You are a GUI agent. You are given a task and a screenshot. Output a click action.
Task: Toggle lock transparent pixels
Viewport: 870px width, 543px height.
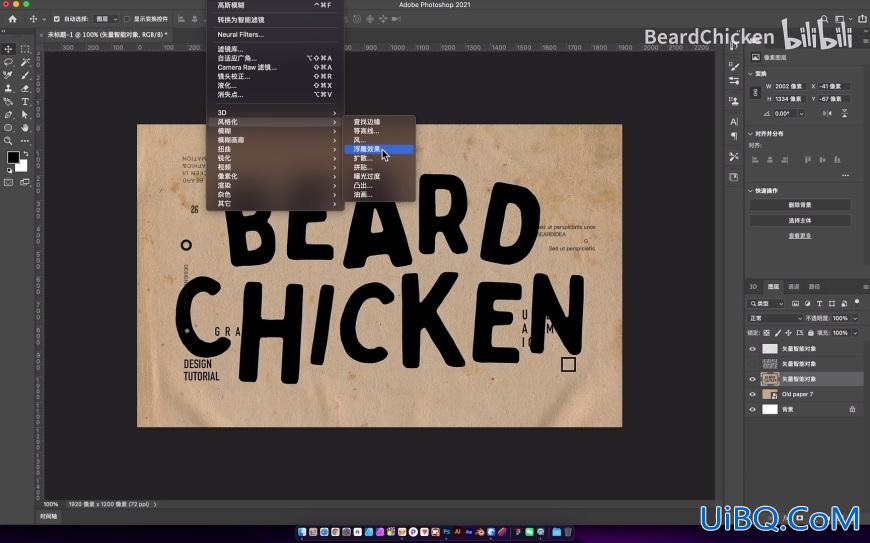pos(766,333)
